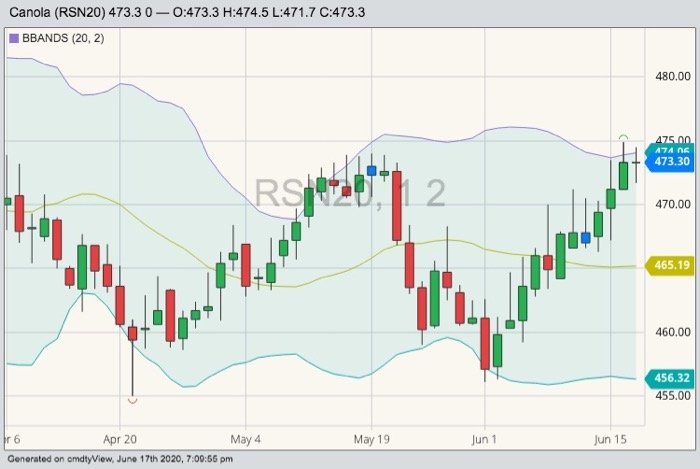Viewport: 700px width, 469px height.
Task: Click the 465.19 middle band price tag
Action: pyautogui.click(x=670, y=266)
